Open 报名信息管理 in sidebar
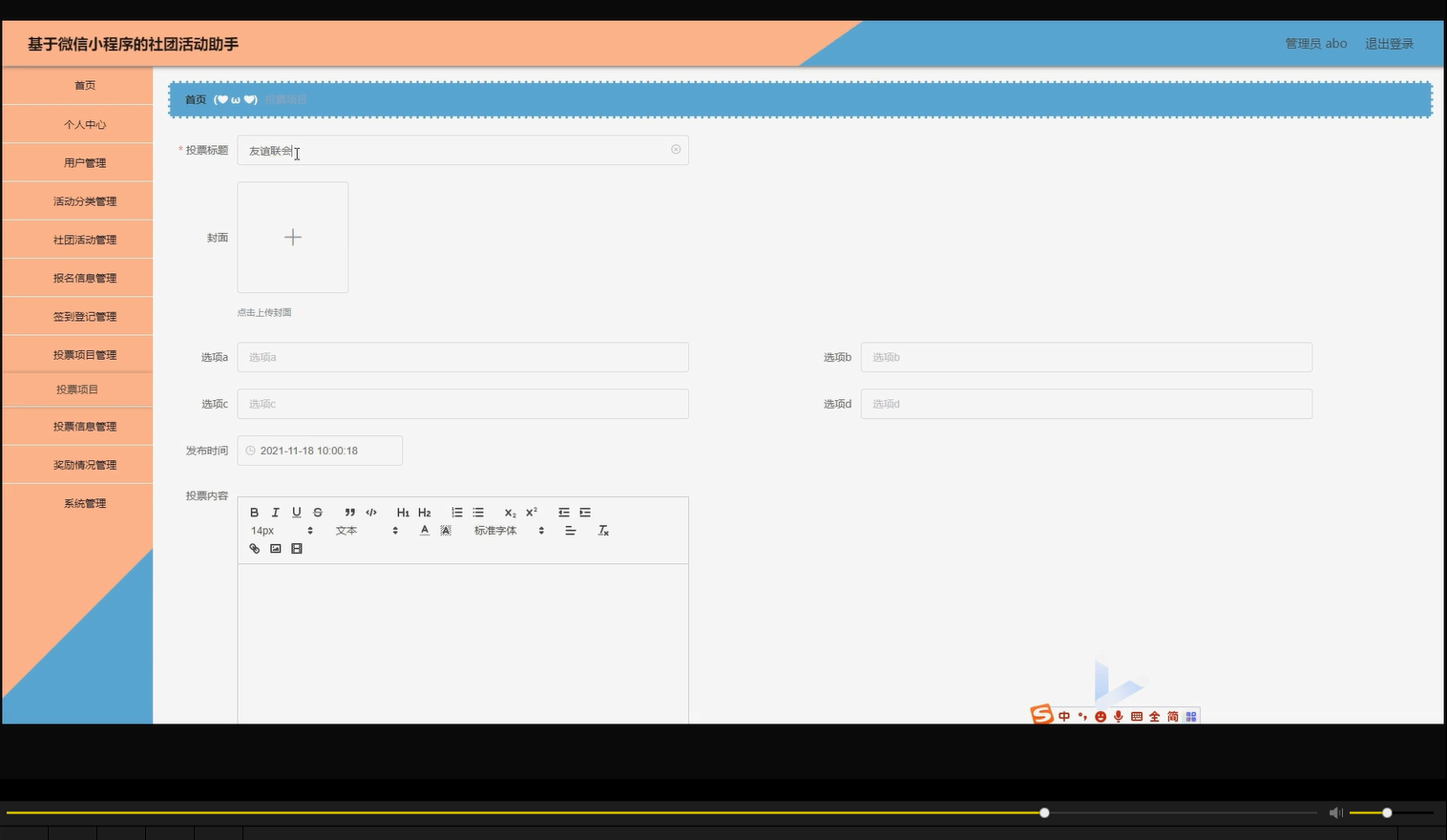1447x840 pixels. 77,278
